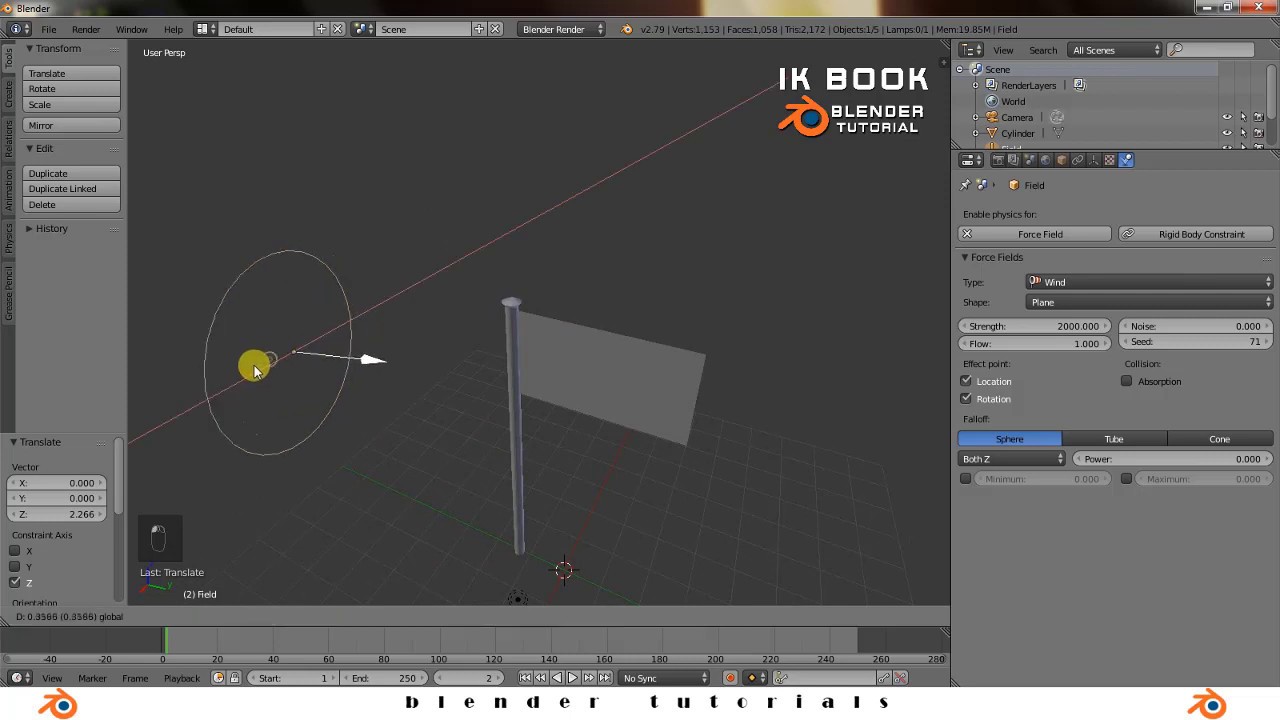1280x720 pixels.
Task: Open the Render Layers properties tab icon
Action: (1013, 160)
